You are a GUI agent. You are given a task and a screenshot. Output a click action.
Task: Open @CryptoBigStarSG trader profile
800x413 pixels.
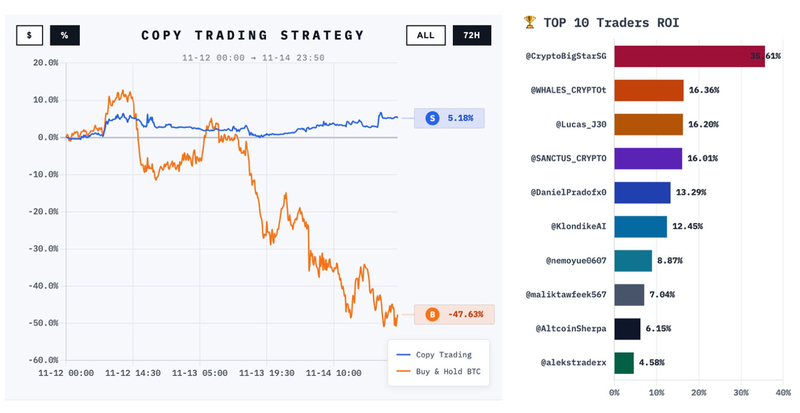[566, 56]
